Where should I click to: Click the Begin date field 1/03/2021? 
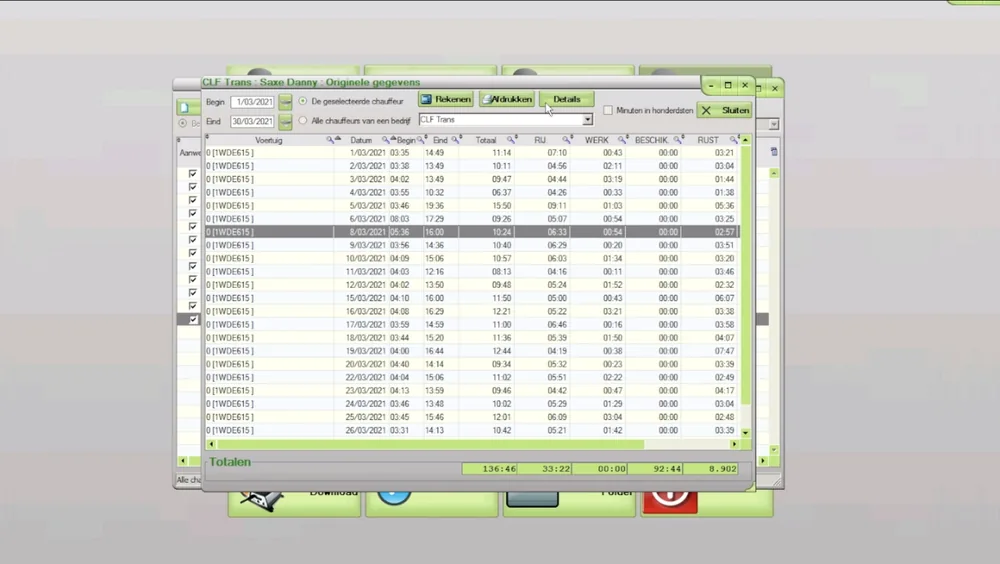(x=254, y=101)
